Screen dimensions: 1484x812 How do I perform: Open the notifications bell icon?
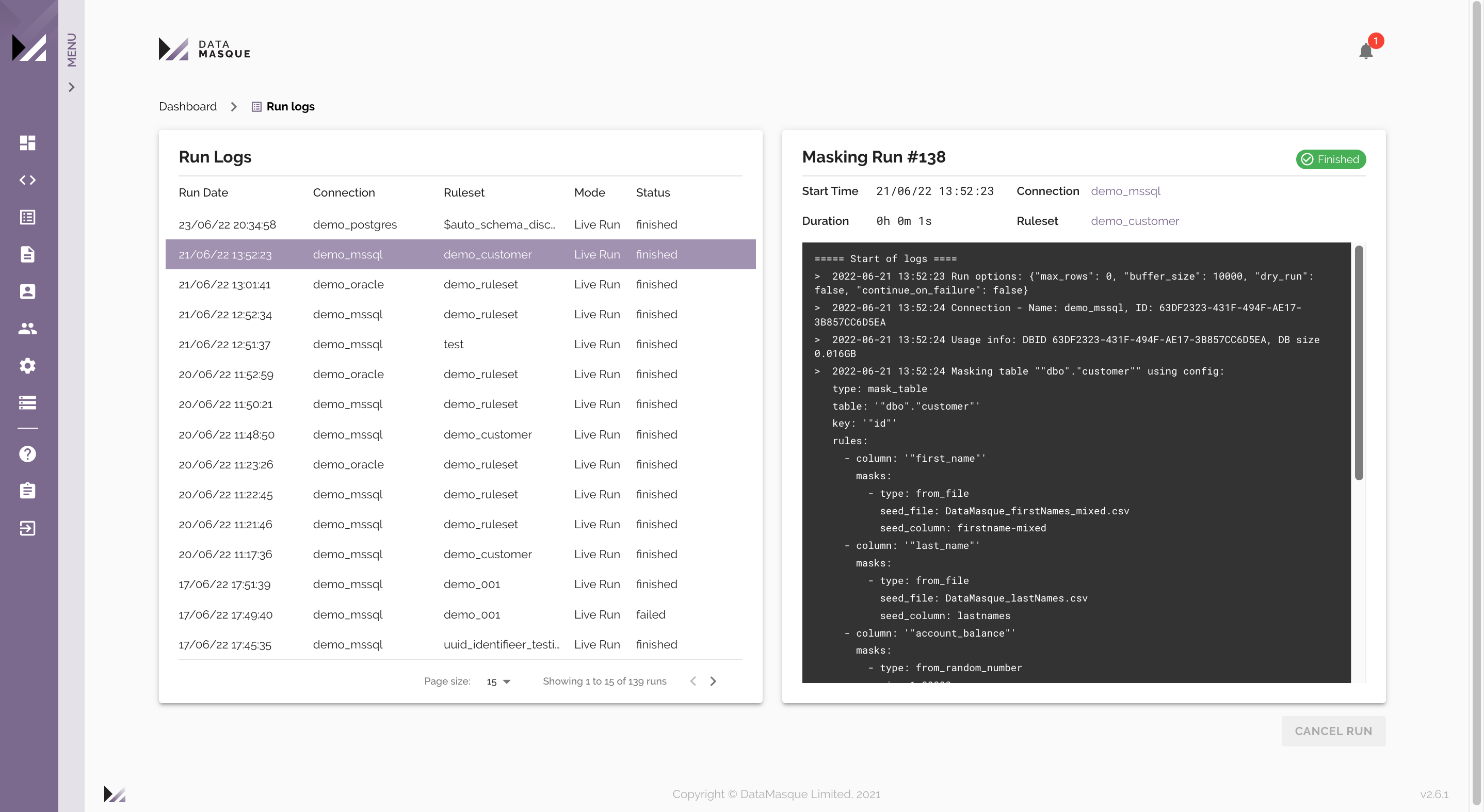click(x=1366, y=51)
